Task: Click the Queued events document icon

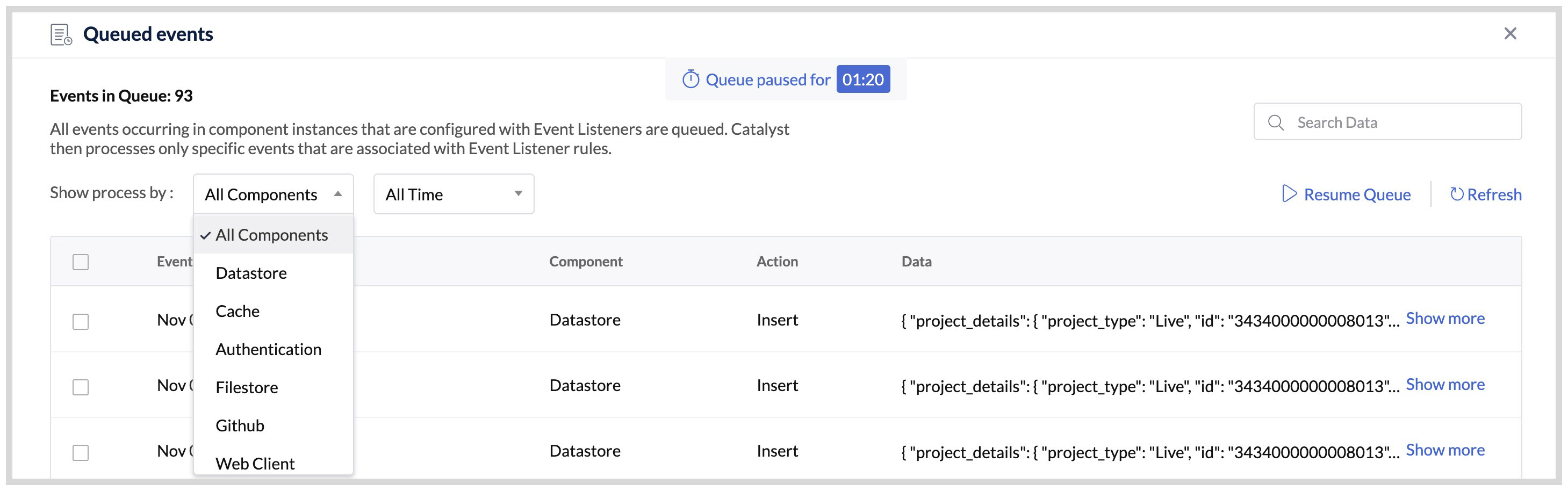Action: tap(60, 34)
